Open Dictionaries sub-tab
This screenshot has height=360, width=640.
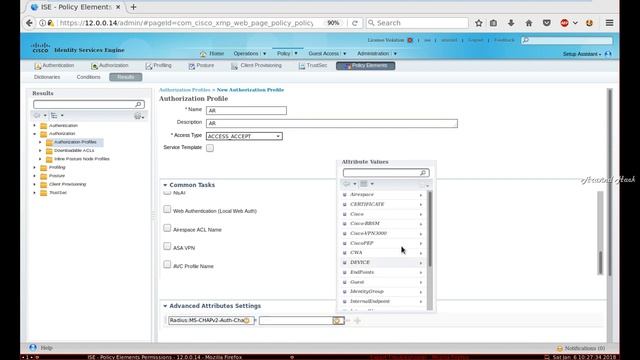click(47, 77)
